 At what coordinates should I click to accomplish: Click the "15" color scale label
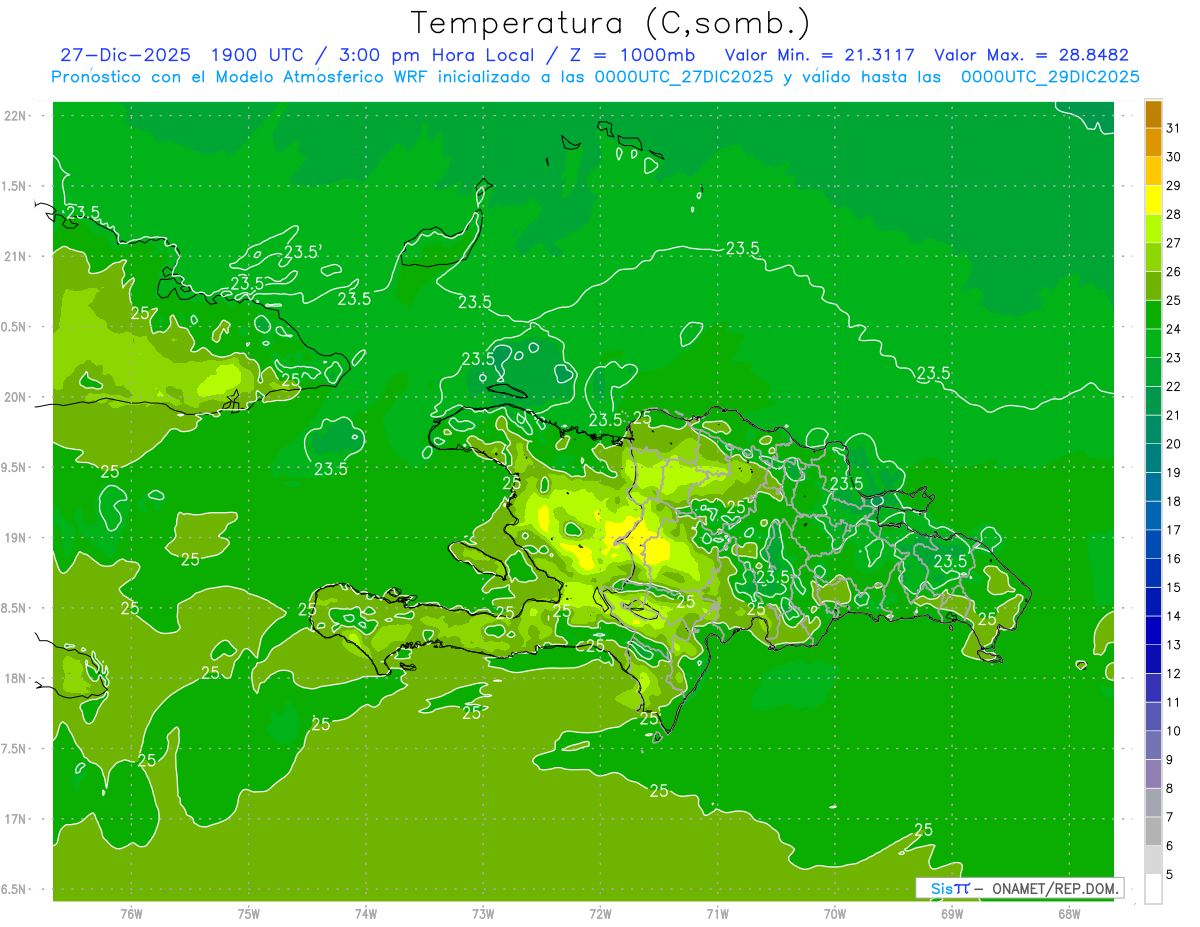click(x=1174, y=587)
